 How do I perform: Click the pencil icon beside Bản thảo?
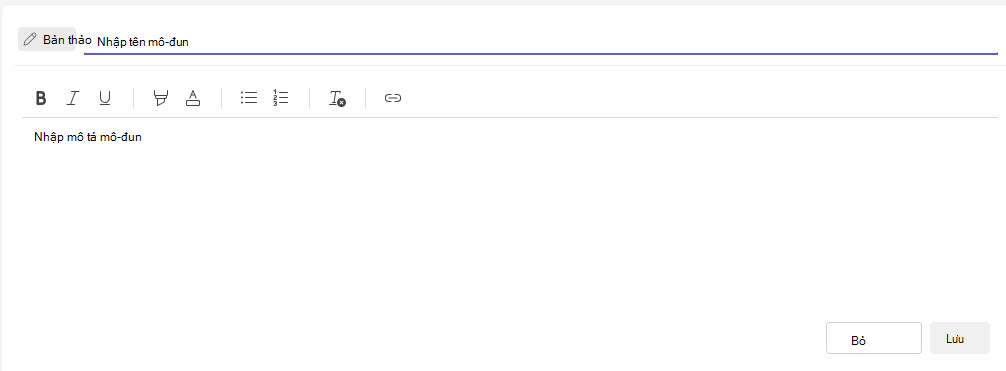point(30,40)
